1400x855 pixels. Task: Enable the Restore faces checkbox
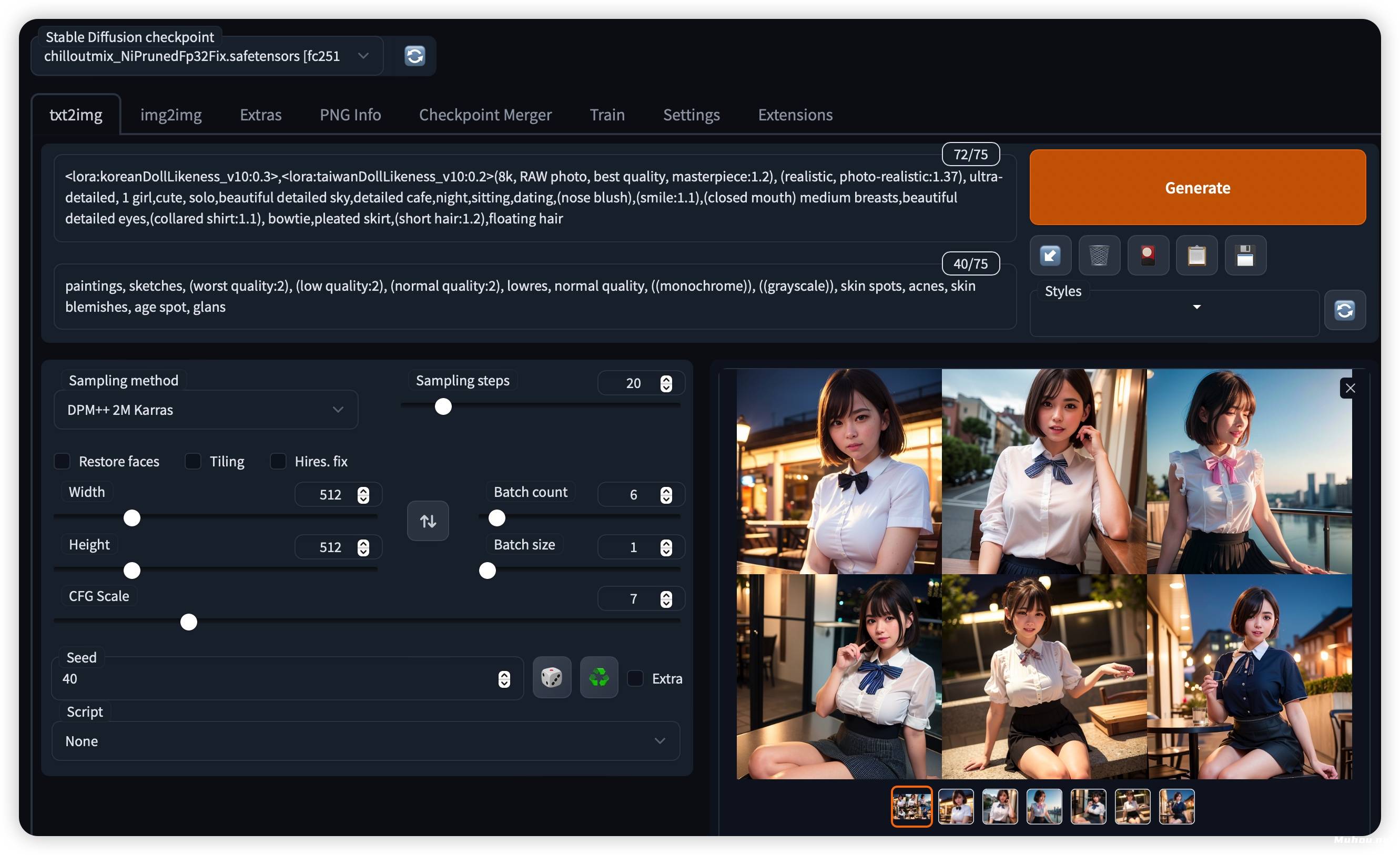63,461
